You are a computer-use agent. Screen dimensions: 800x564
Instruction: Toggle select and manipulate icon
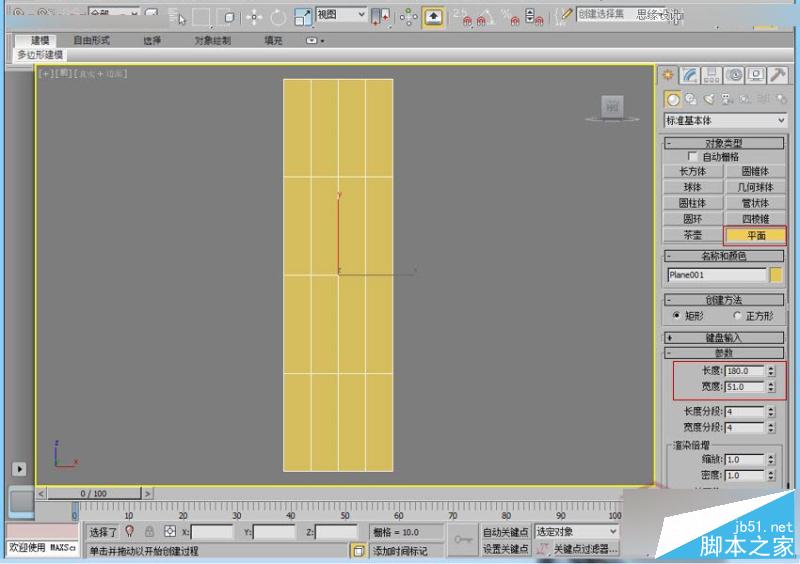[408, 17]
